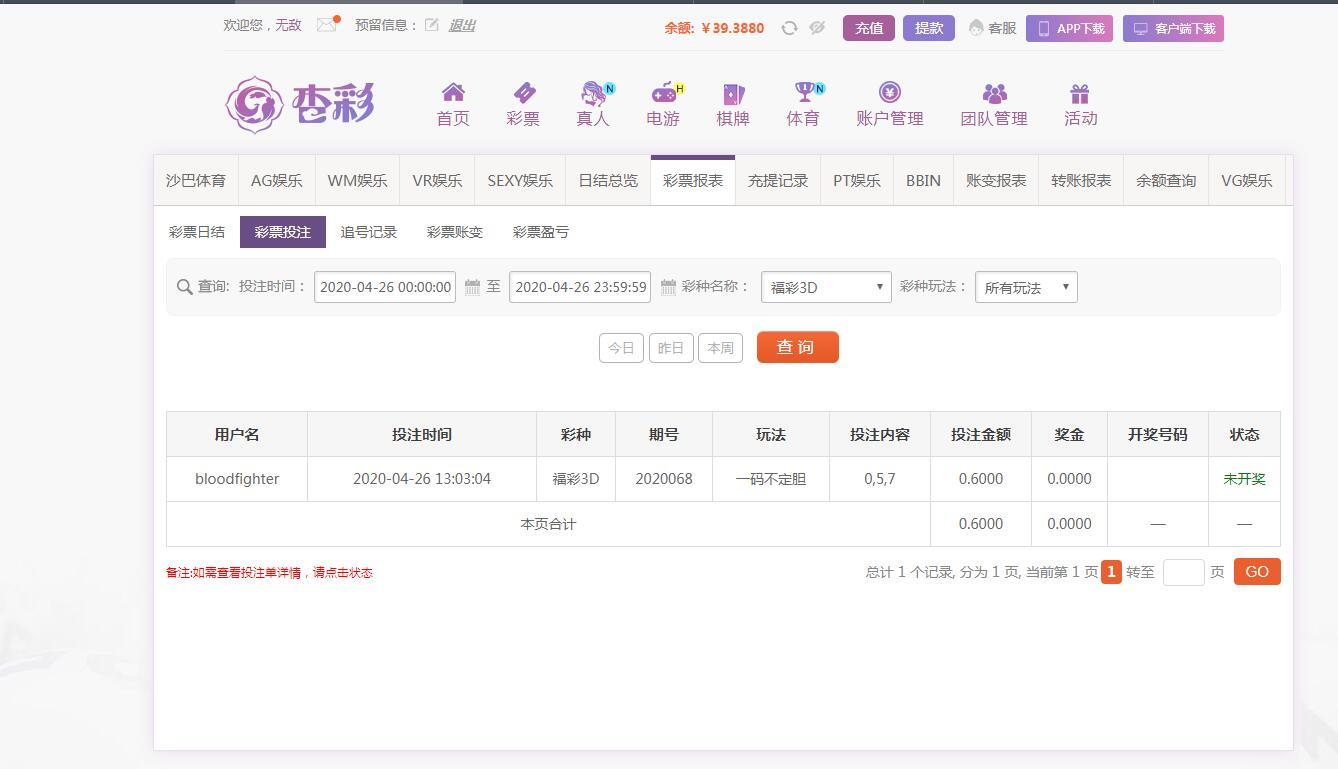Open the 彩票日结 sub-tab

[x=197, y=232]
